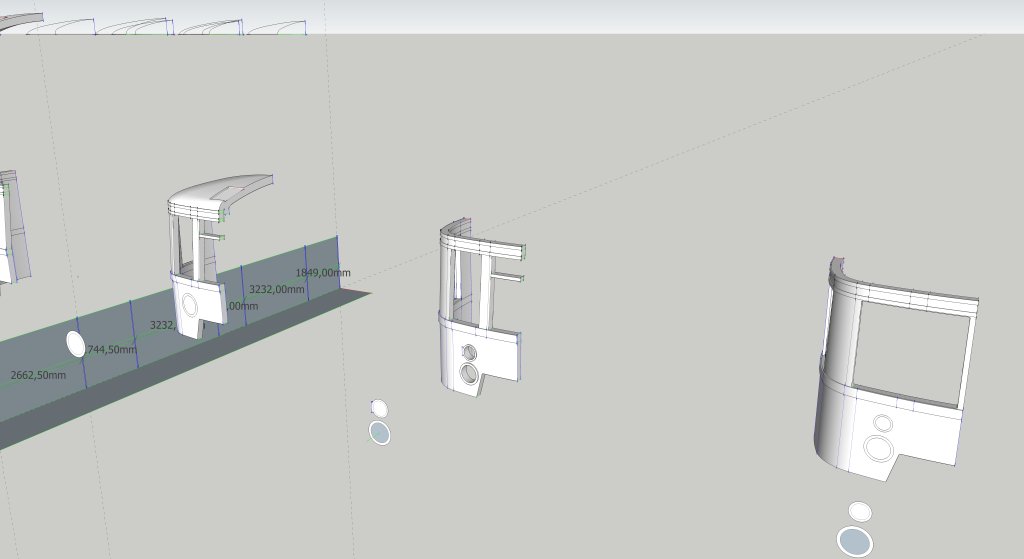Select the small white disc below the right cab

tap(860, 512)
